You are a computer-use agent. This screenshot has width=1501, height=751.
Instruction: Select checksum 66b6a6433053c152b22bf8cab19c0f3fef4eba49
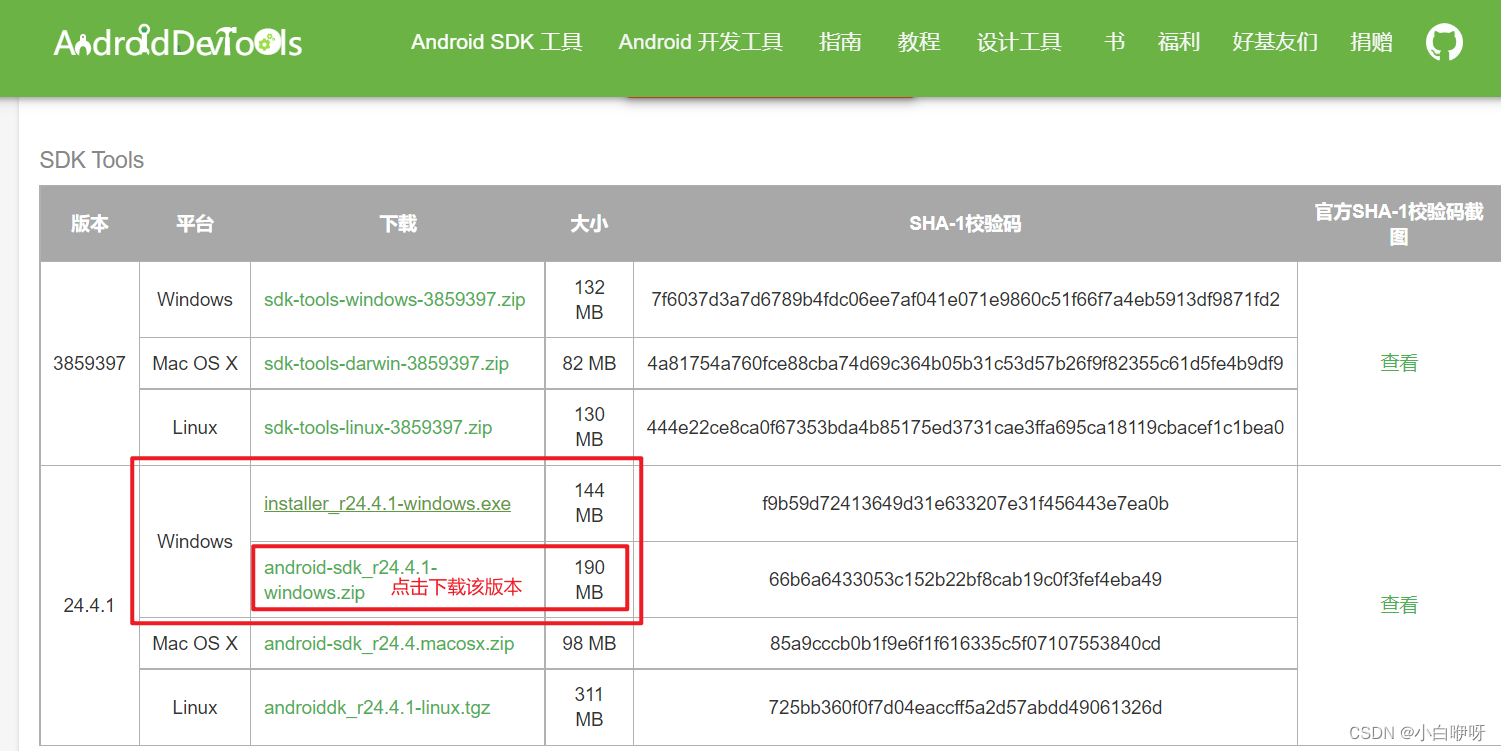[965, 580]
